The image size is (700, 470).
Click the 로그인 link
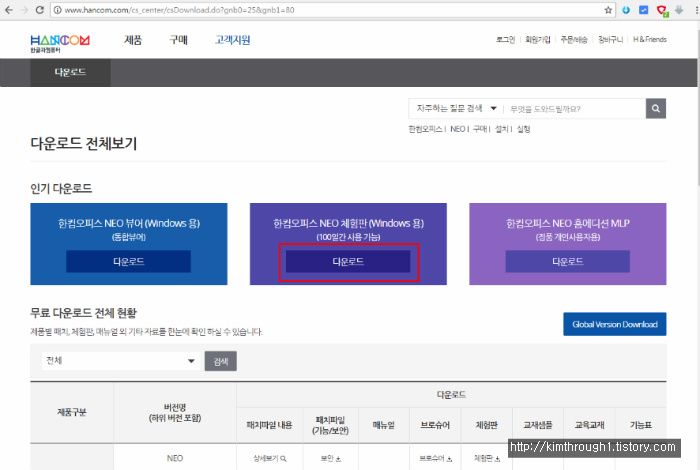coord(505,40)
